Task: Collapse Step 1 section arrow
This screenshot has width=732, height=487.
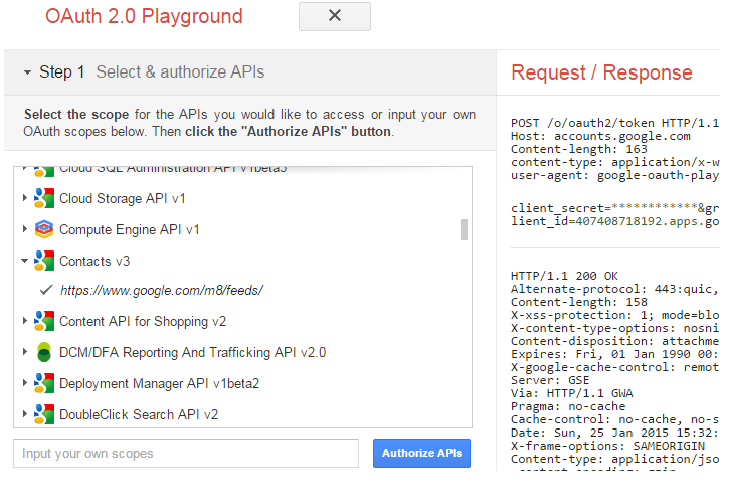Action: (26, 73)
